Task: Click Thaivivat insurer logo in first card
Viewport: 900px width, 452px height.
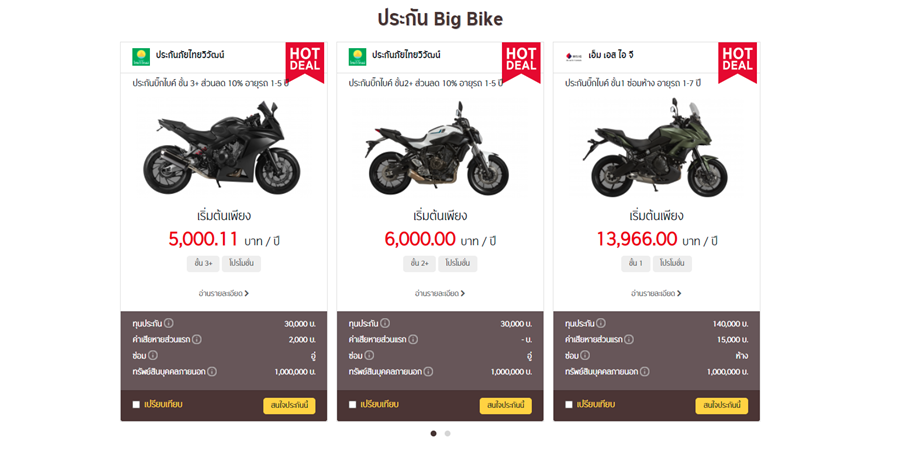Action: (141, 56)
